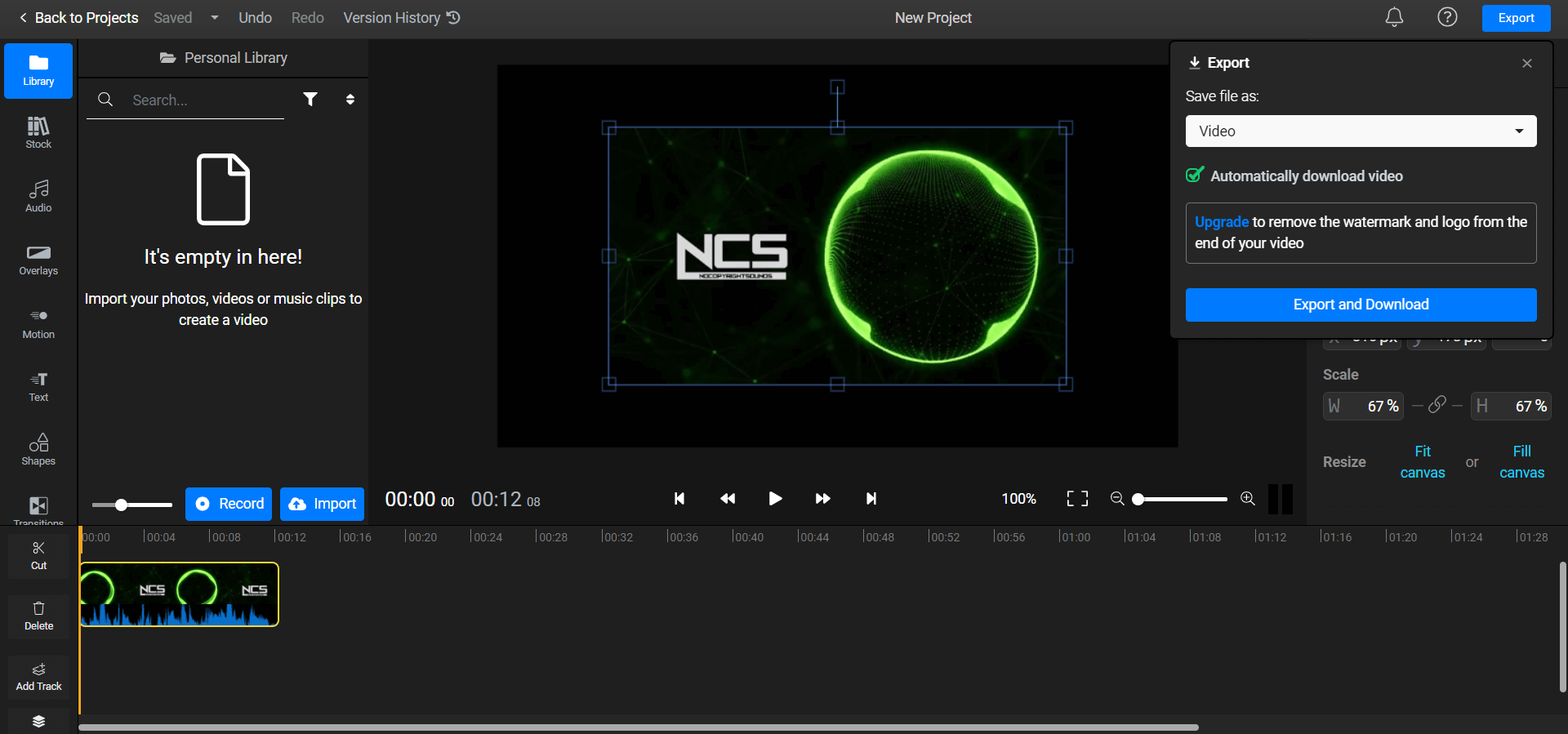Click the New Project title
The image size is (1568, 734).
[x=933, y=17]
